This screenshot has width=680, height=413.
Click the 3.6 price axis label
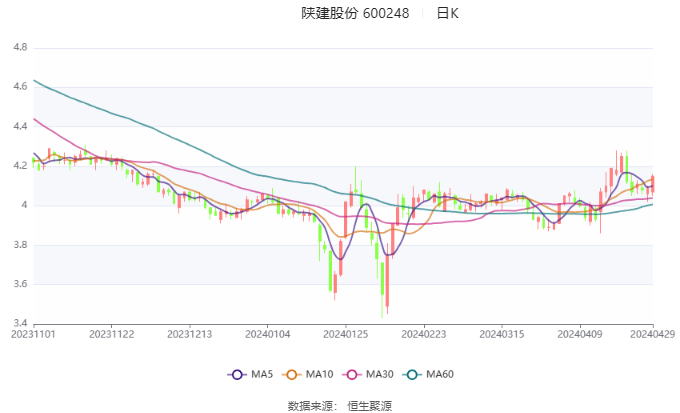[20, 284]
